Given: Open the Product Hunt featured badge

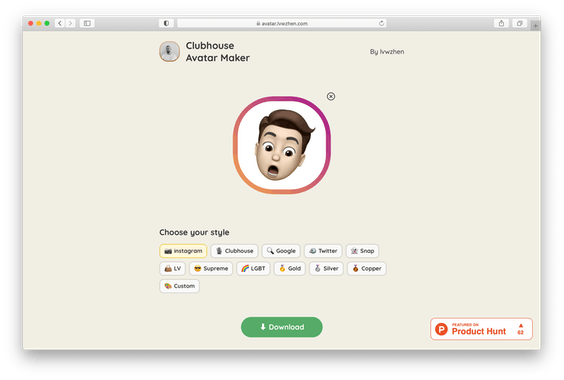Looking at the screenshot, I should pyautogui.click(x=481, y=329).
